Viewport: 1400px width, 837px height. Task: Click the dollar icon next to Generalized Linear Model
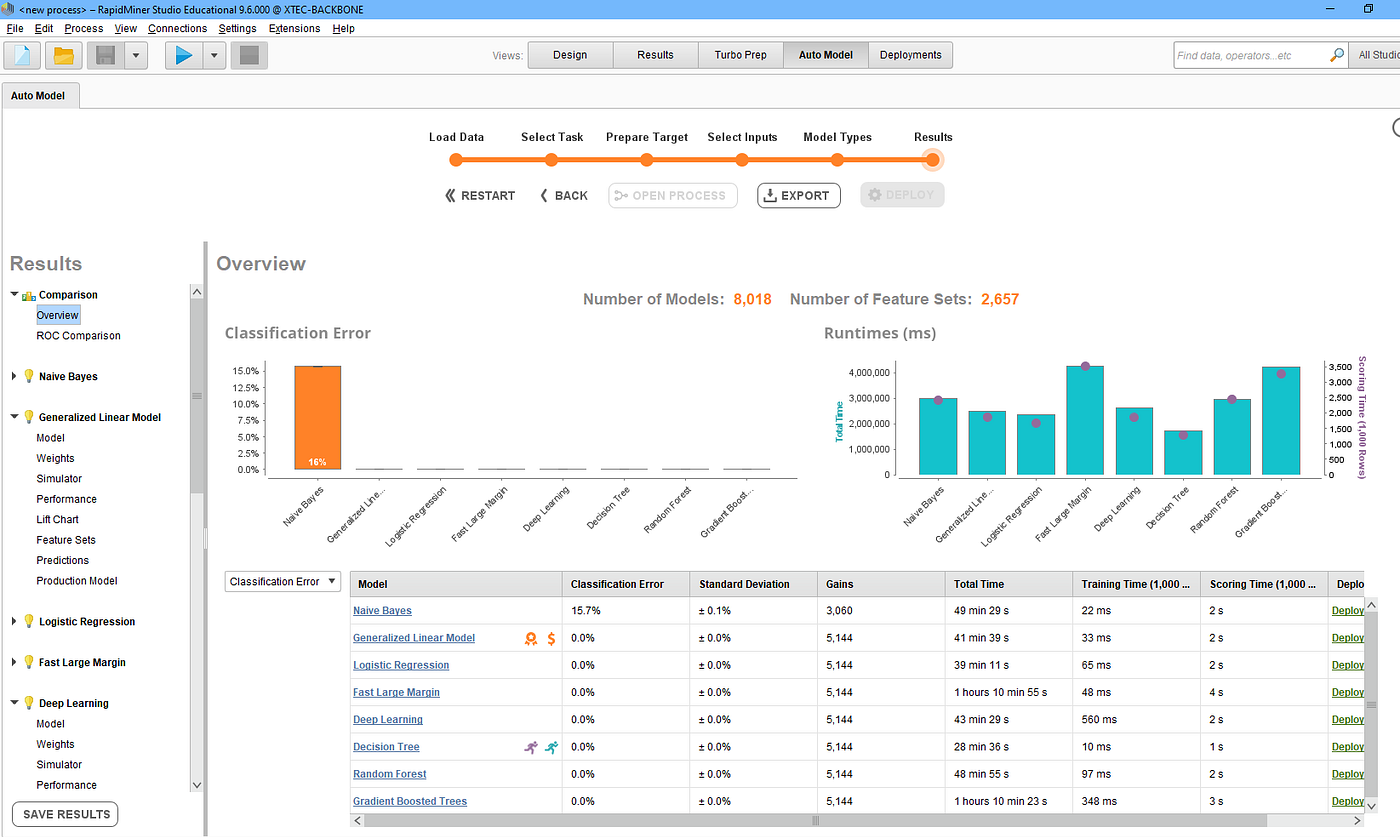coord(552,638)
